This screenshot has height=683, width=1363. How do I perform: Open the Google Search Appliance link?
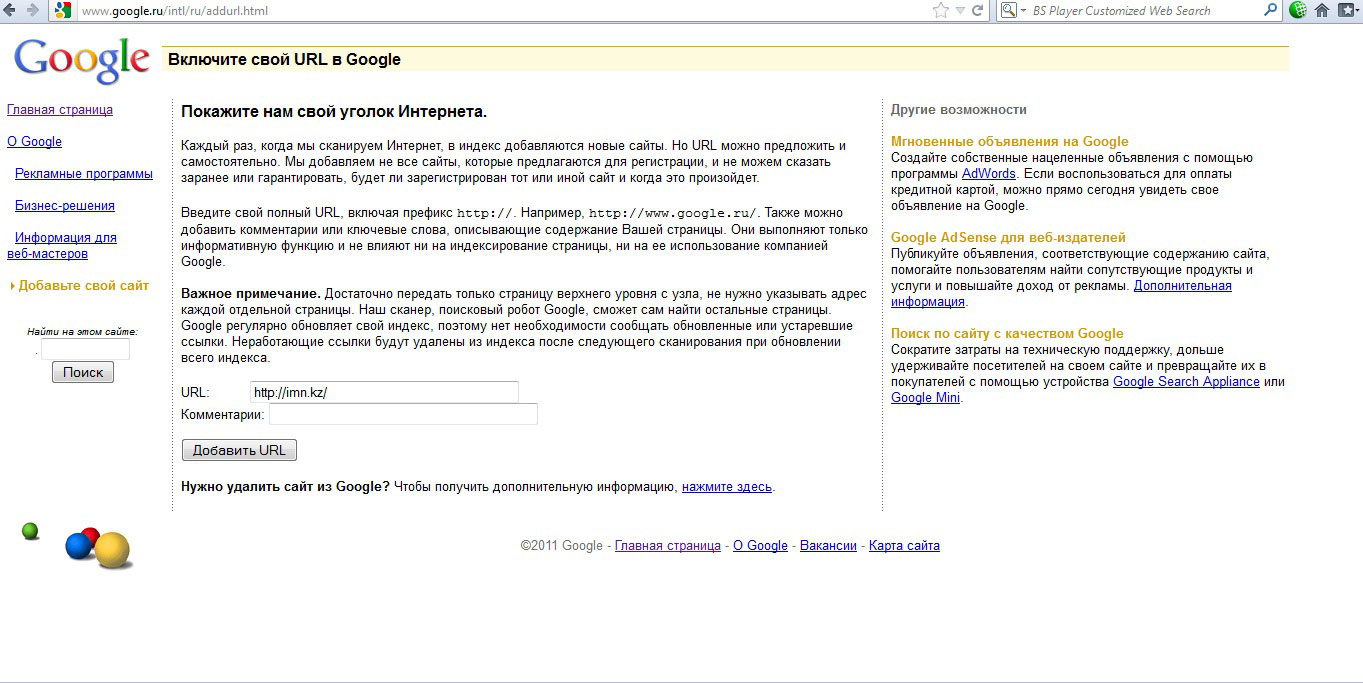[1186, 382]
